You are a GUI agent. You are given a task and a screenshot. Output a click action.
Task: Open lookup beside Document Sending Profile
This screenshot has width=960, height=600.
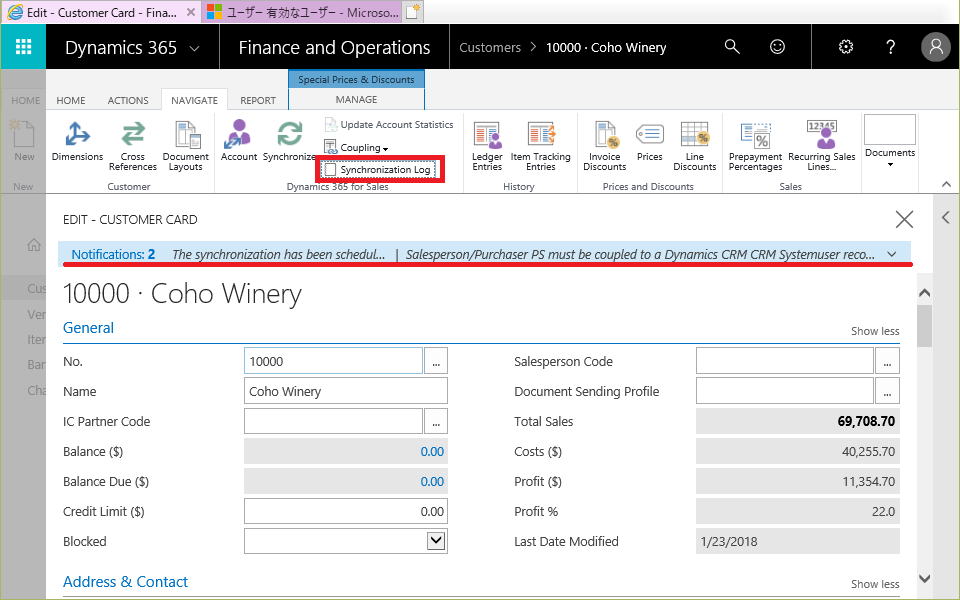pos(887,391)
